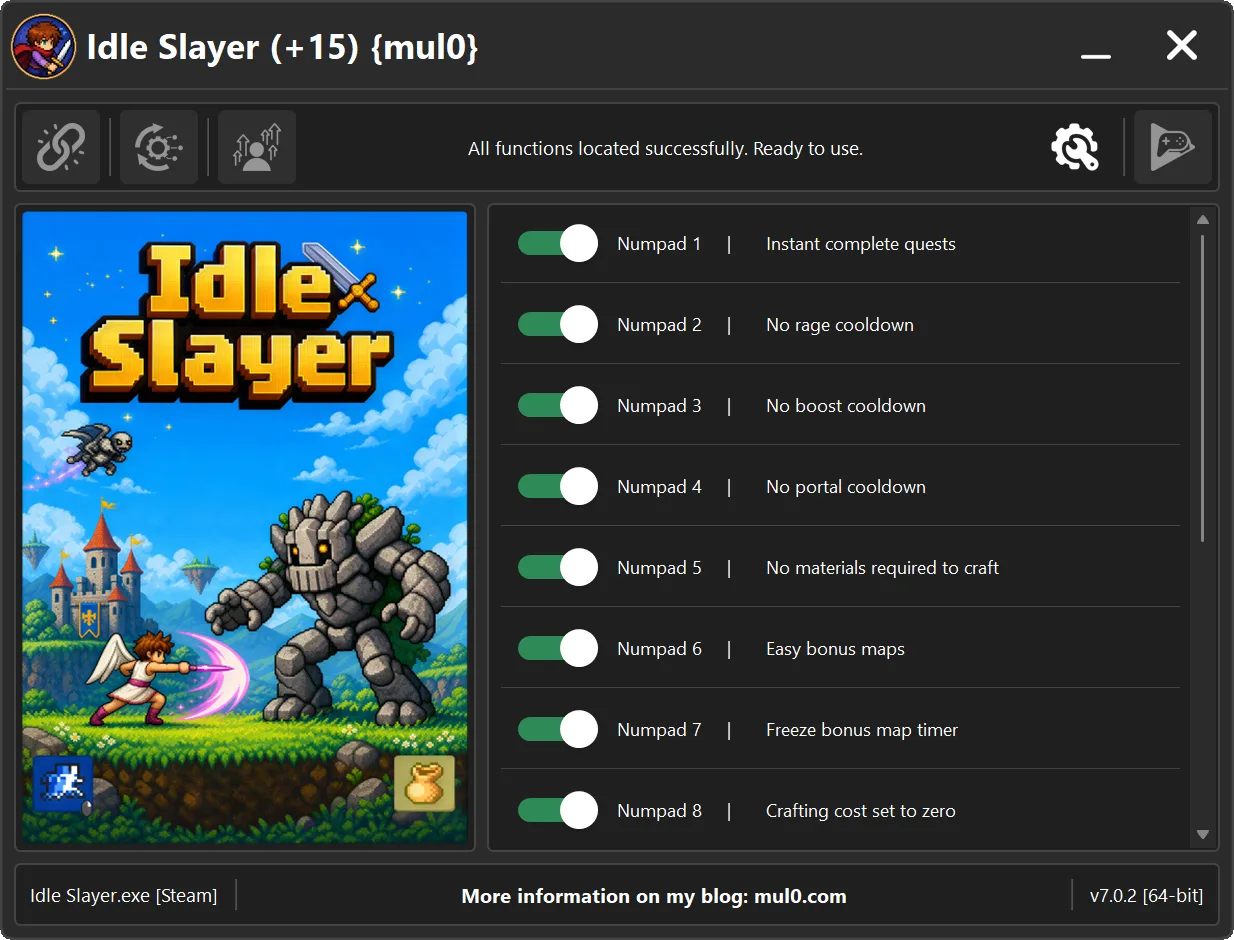Click the person with upward arrows icon
The height and width of the screenshot is (940, 1234).
click(x=257, y=148)
